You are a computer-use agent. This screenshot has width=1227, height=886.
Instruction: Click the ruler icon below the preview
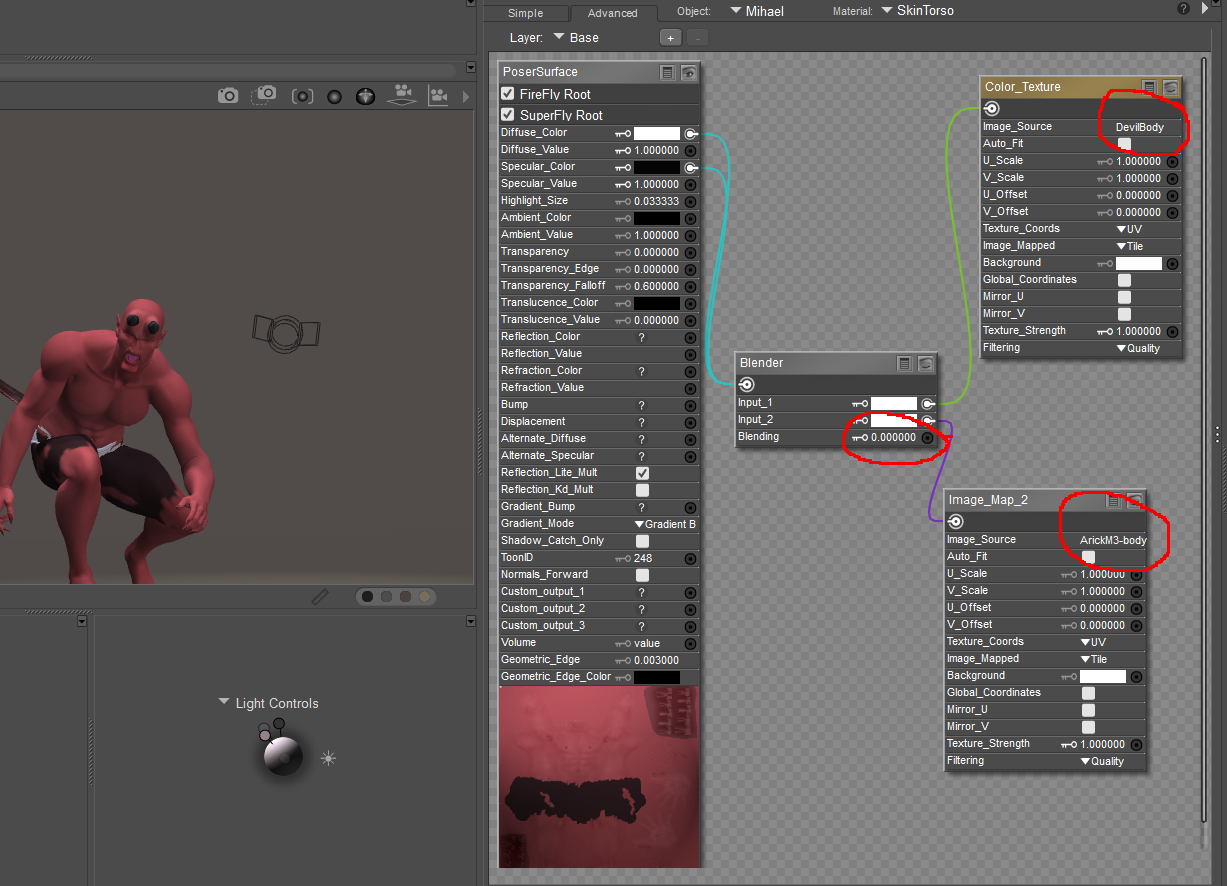(x=320, y=597)
